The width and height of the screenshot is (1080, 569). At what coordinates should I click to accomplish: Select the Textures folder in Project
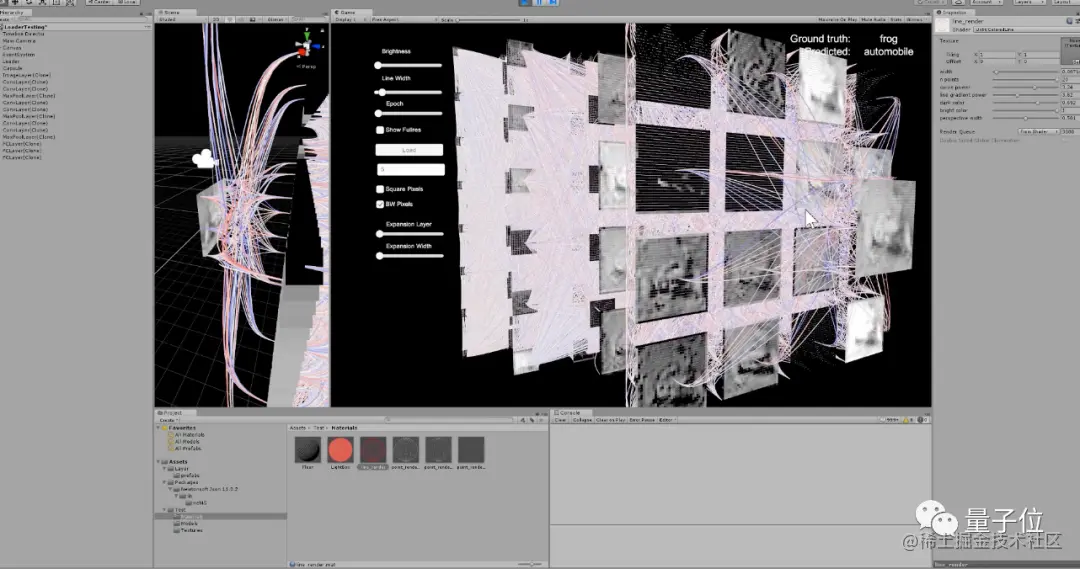coord(191,530)
